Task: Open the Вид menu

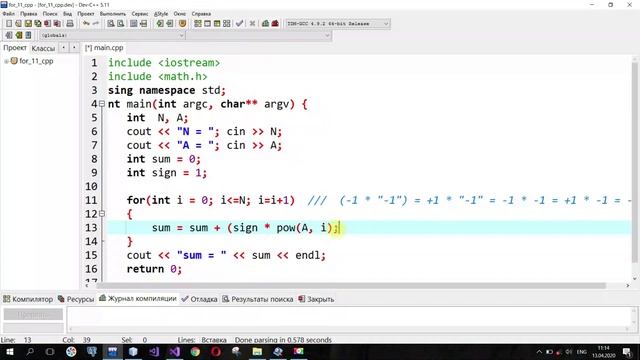Action: coord(67,14)
